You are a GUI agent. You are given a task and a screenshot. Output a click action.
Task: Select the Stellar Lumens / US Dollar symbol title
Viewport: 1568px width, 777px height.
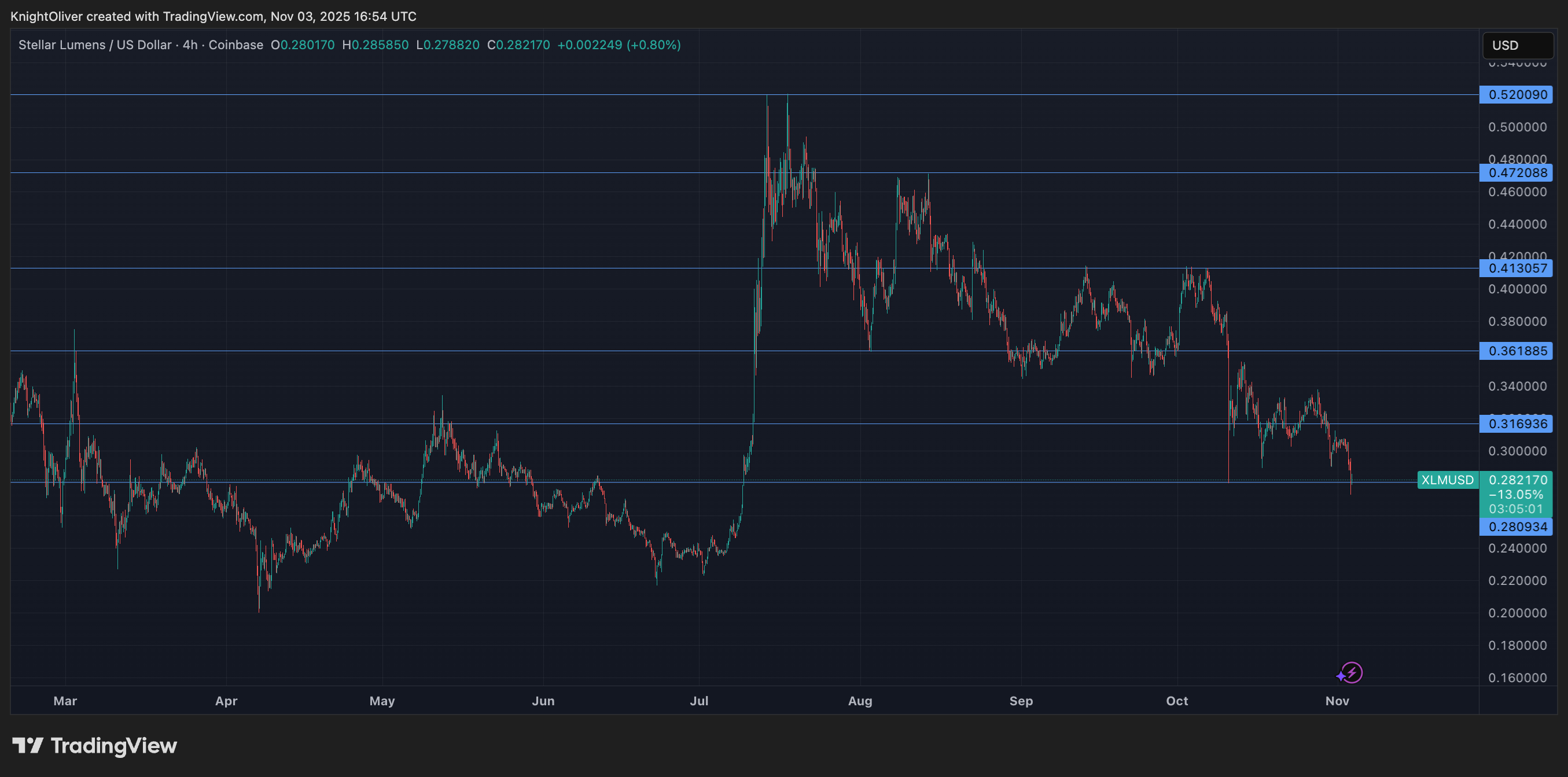coord(94,45)
